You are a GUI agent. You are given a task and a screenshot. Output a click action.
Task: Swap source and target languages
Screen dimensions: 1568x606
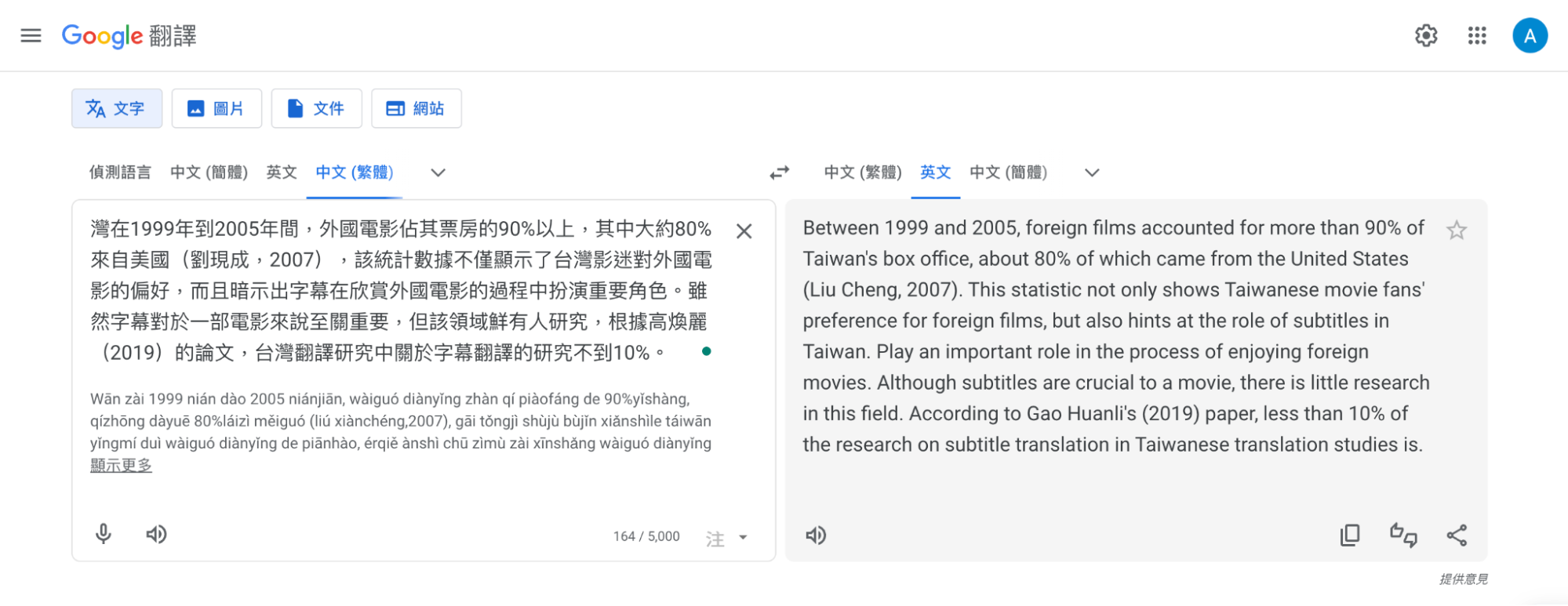[x=780, y=172]
